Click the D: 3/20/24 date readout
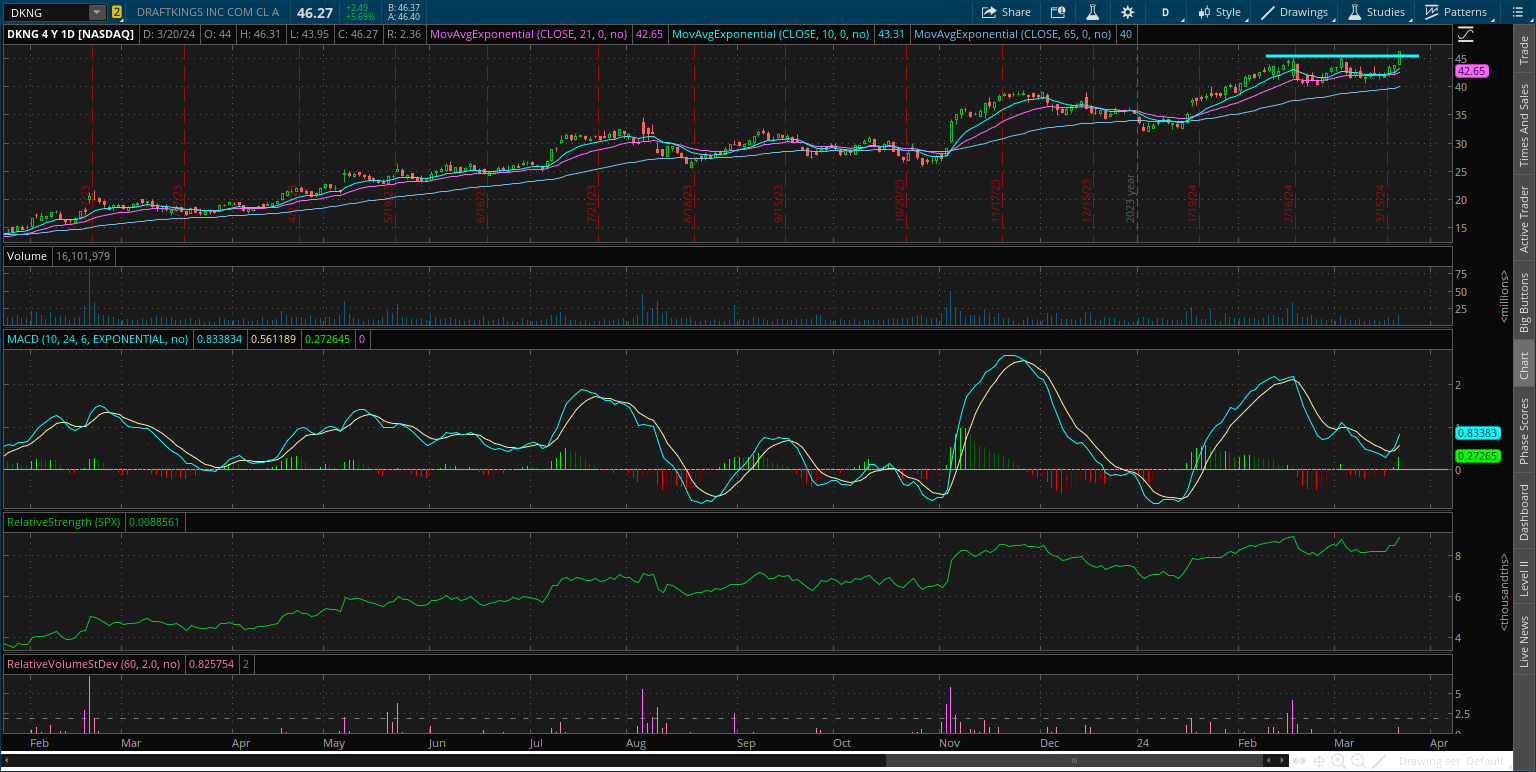This screenshot has height=772, width=1536. (x=168, y=34)
